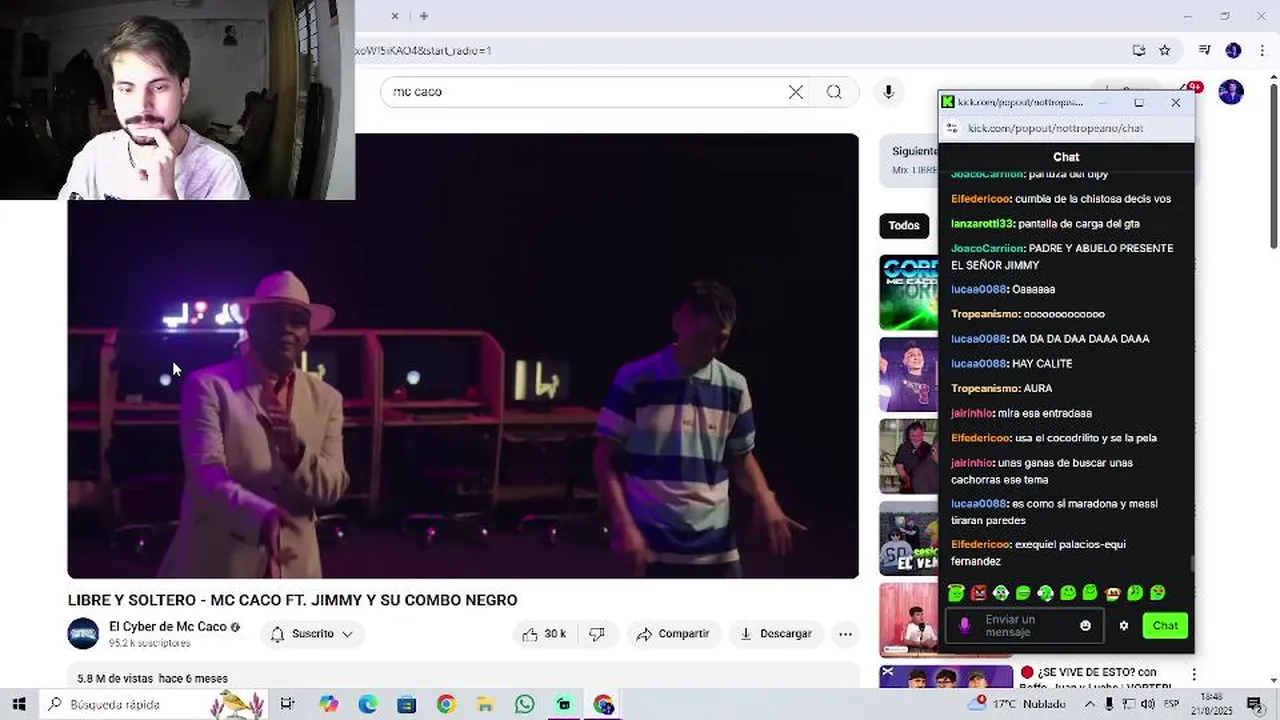Image resolution: width=1280 pixels, height=720 pixels.
Task: Clear the YouTube search box text
Action: (x=795, y=92)
